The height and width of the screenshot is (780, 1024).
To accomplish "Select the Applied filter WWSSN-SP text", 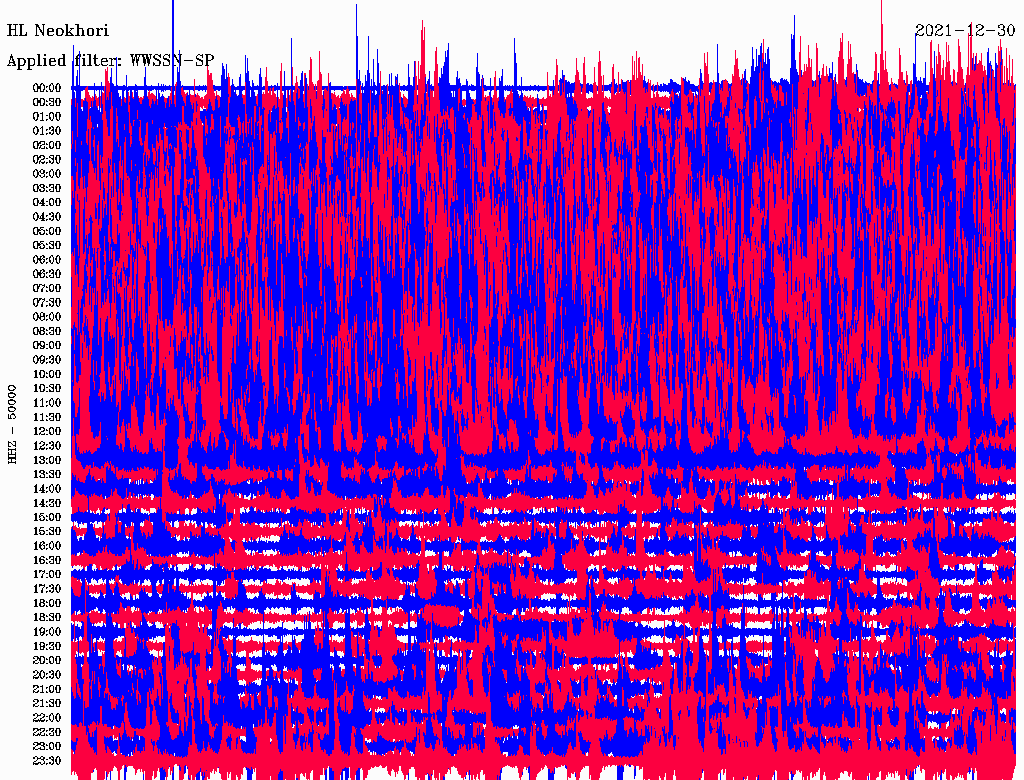I will (x=110, y=60).
